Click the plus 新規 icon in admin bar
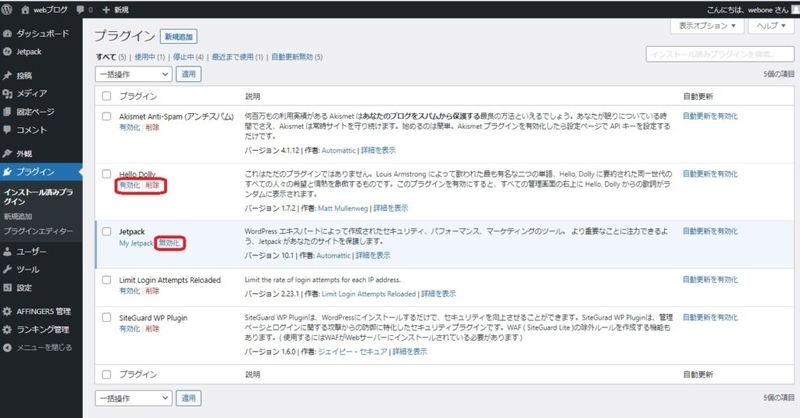800x418 pixels. click(106, 10)
